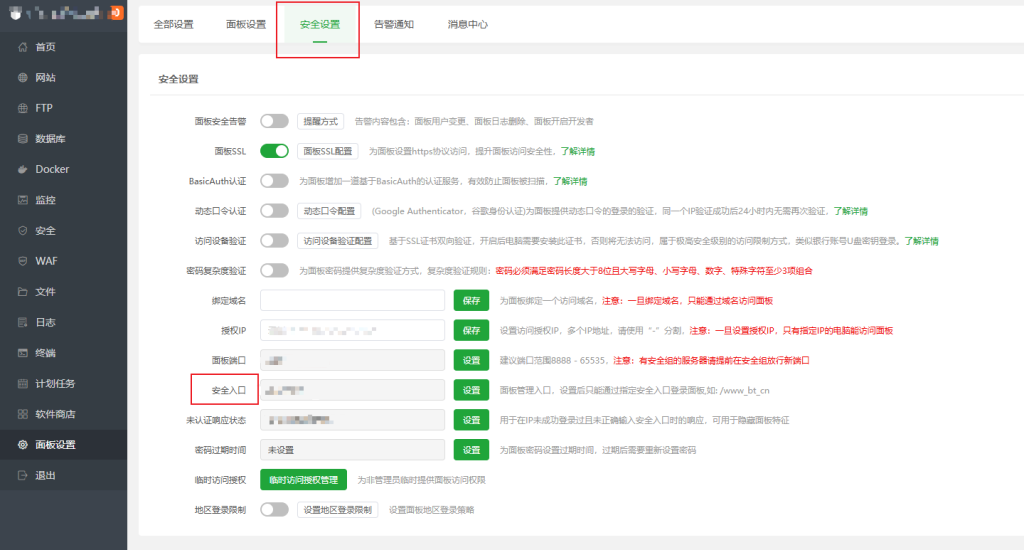Click the 动态口令配置 button

coord(329,211)
